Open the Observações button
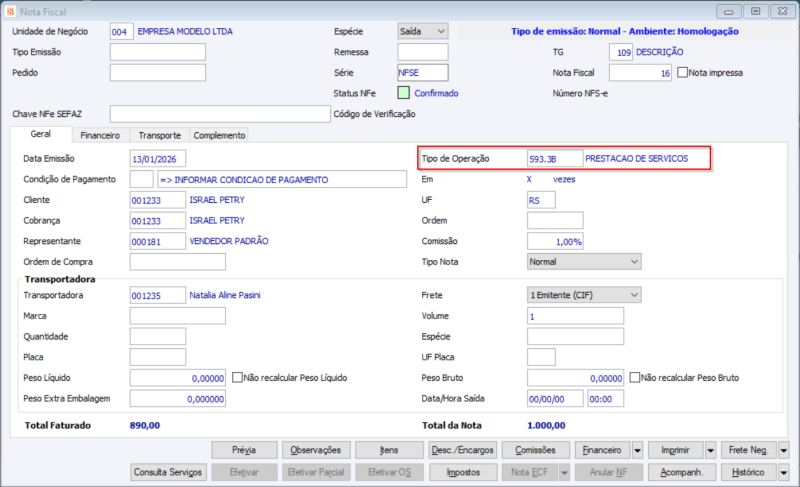This screenshot has width=800, height=487. pyautogui.click(x=316, y=450)
